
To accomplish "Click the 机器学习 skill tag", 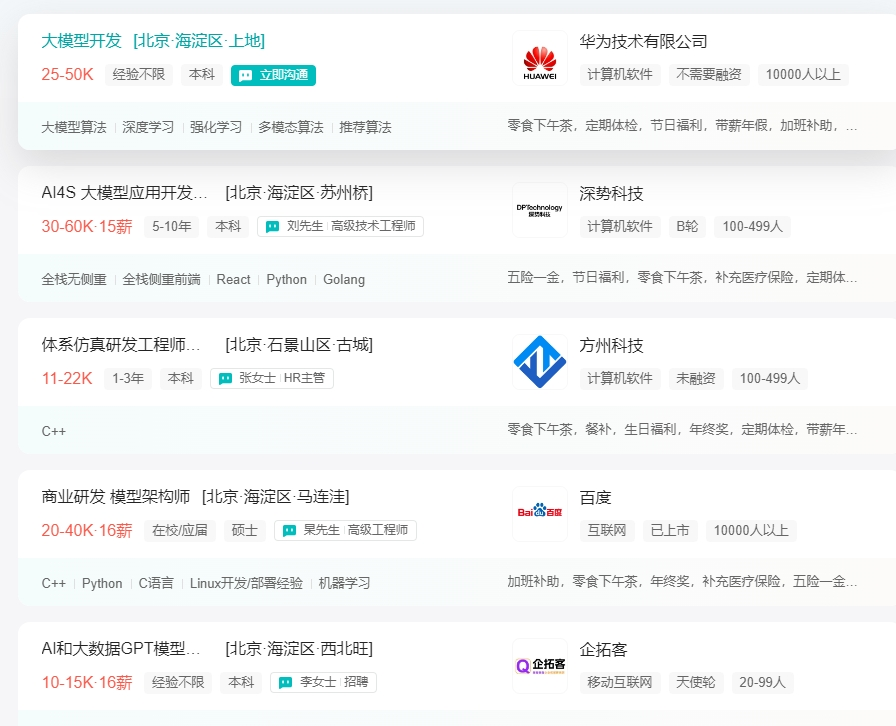I will tap(344, 584).
